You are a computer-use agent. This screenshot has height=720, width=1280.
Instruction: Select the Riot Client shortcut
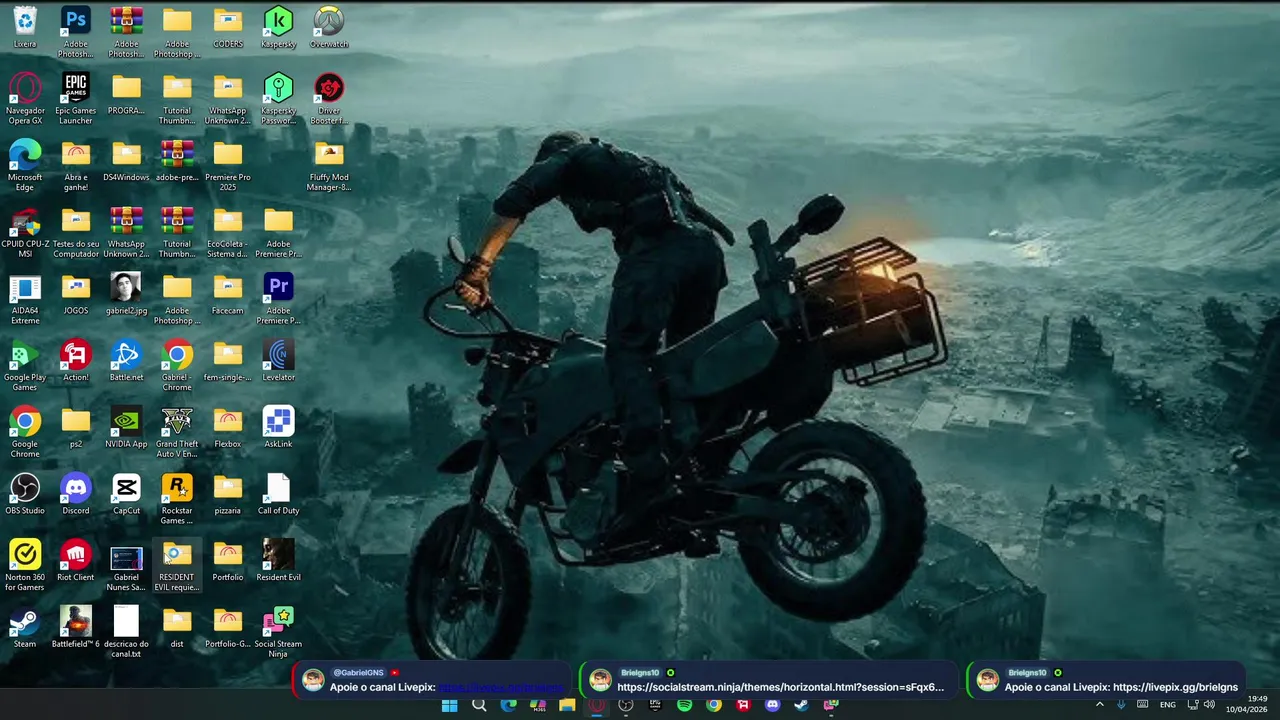[76, 560]
